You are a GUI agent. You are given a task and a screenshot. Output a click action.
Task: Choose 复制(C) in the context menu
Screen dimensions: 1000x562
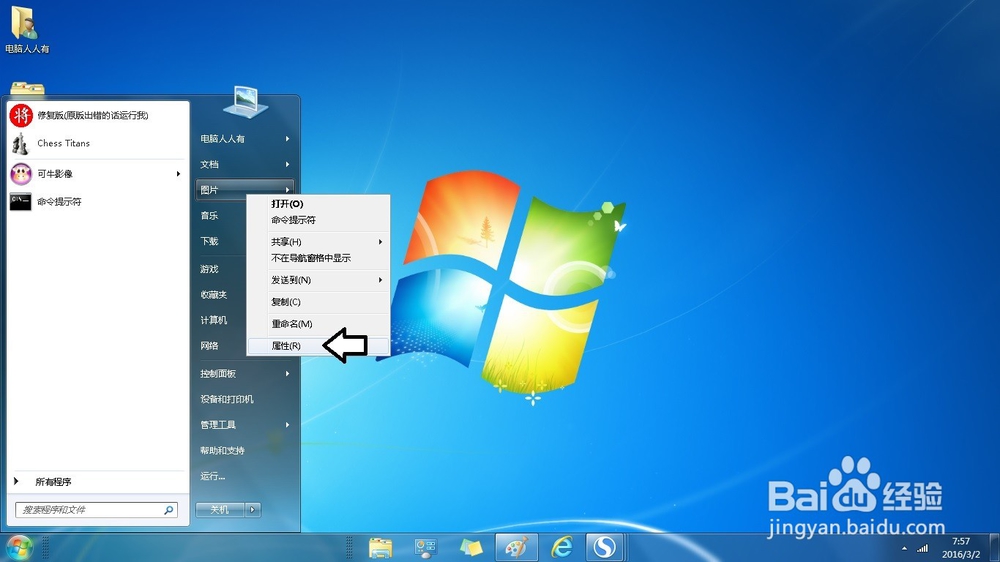click(318, 302)
